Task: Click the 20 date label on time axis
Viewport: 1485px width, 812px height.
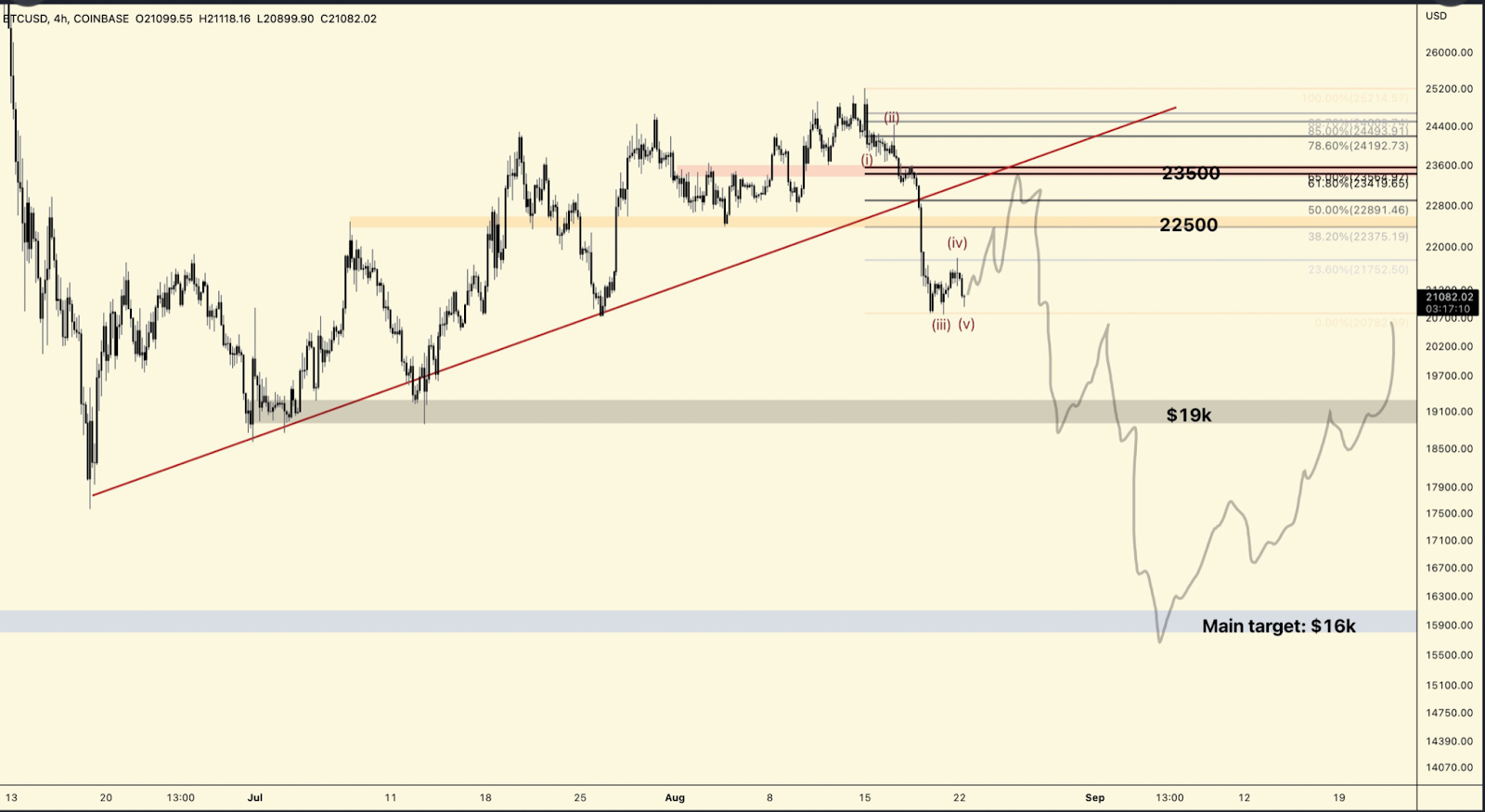Action: coord(106,798)
